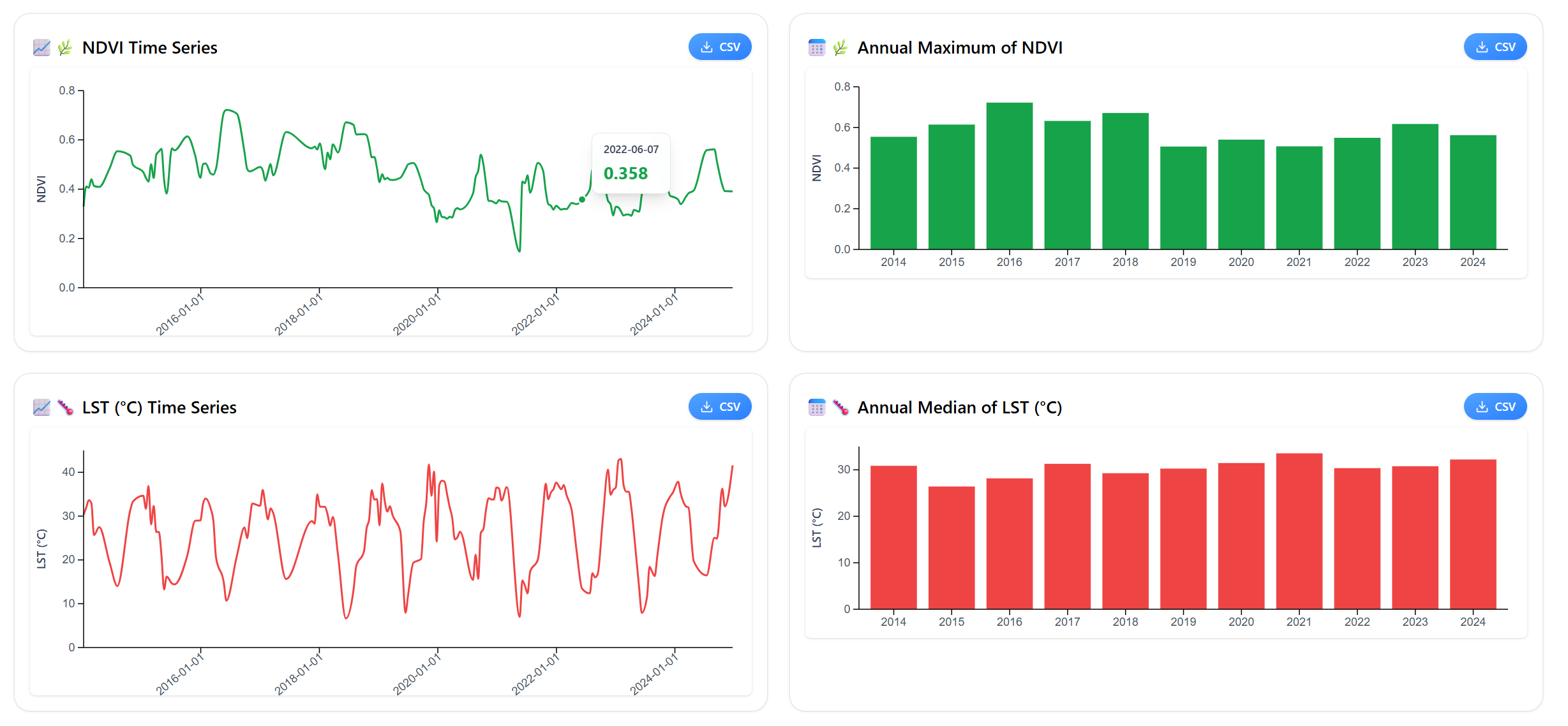Click thermometer icon beside LST Time Series
Image resolution: width=1568 pixels, height=726 pixels.
pyautogui.click(x=65, y=408)
